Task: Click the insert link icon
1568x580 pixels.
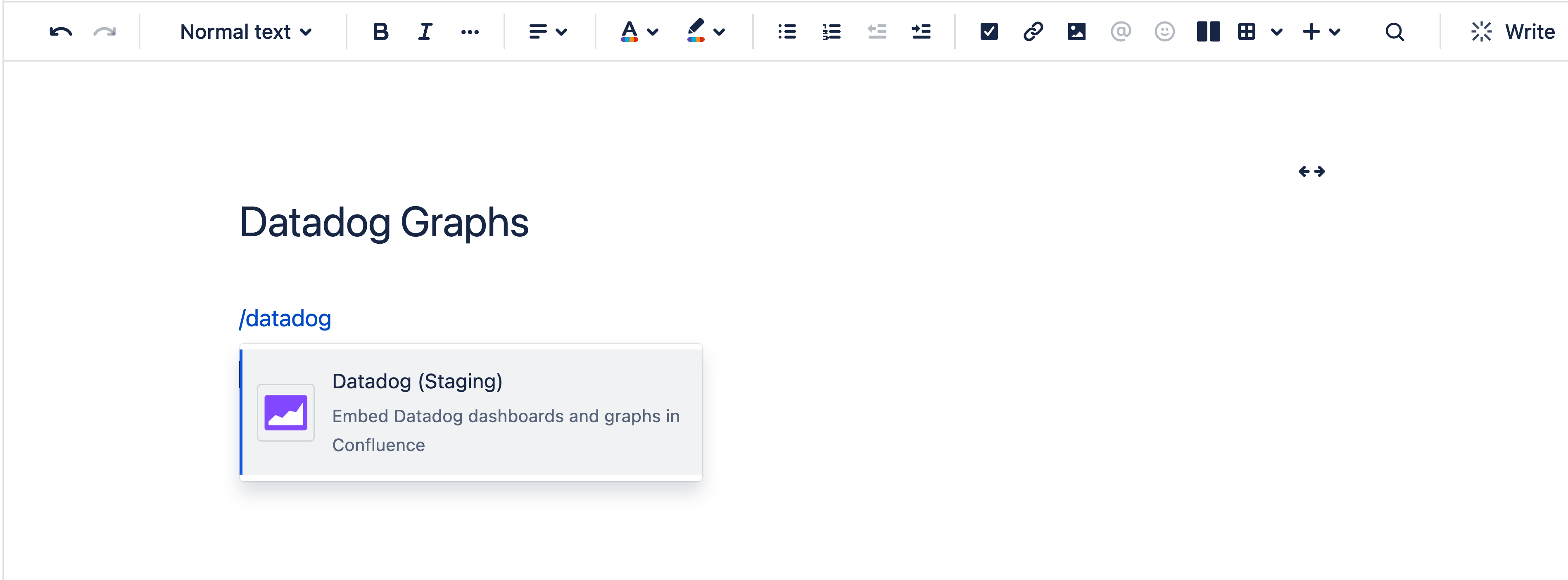Action: coord(1033,32)
